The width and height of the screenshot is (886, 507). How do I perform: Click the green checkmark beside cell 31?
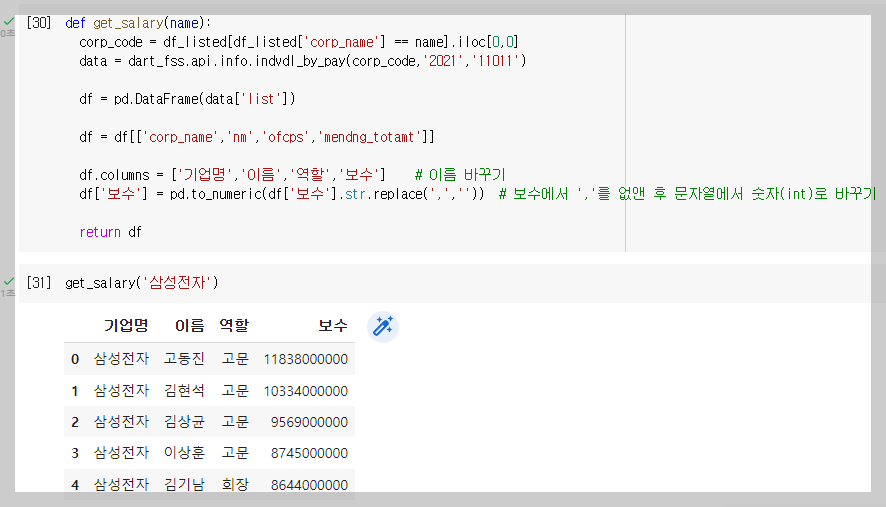pos(9,281)
